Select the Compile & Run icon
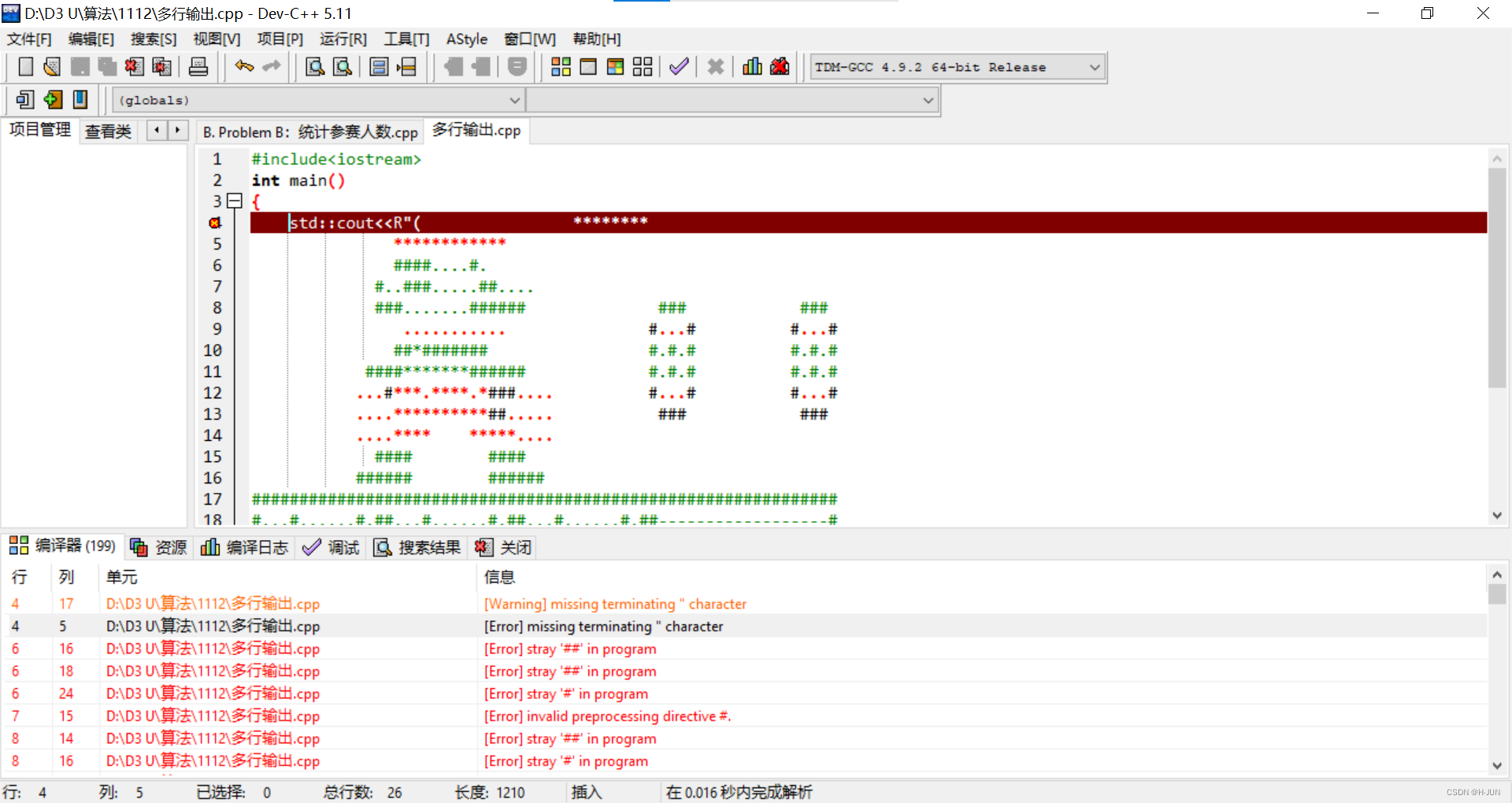 (x=615, y=67)
